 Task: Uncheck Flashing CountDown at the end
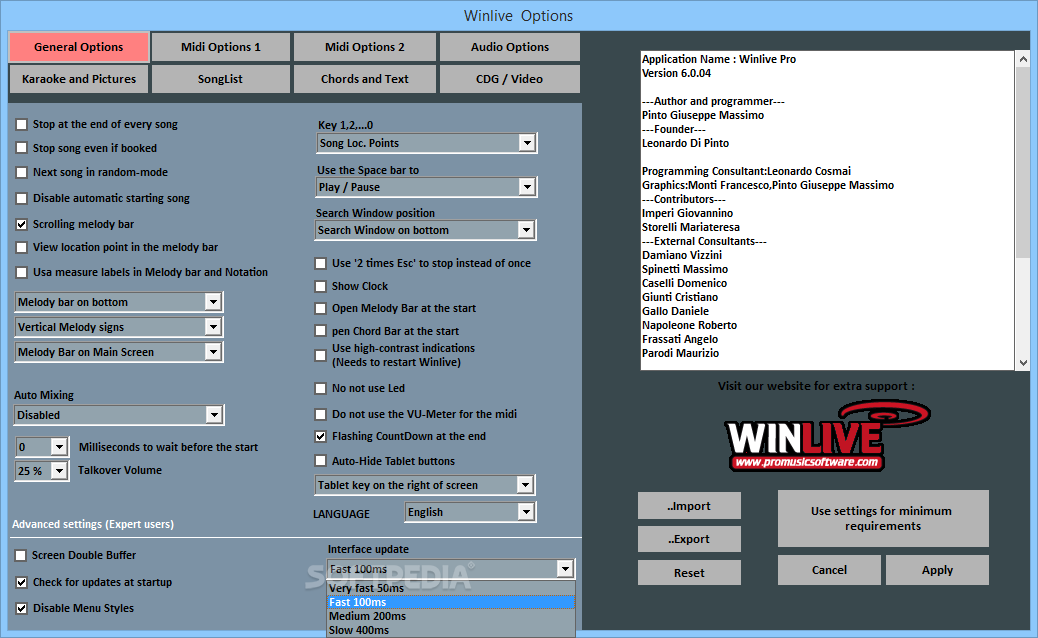click(320, 437)
